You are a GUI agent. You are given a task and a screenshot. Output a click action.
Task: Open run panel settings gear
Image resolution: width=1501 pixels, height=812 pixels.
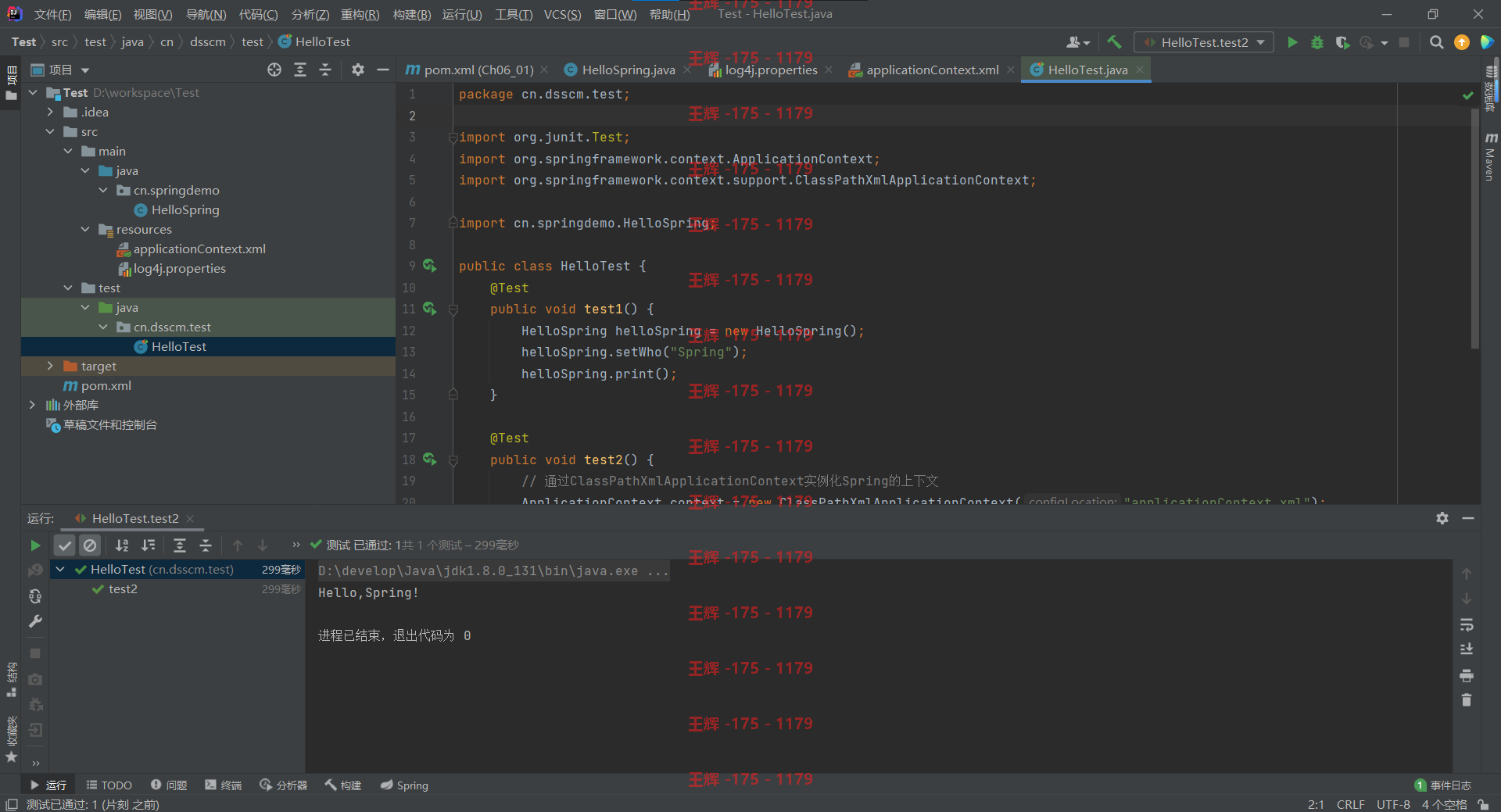click(x=1442, y=518)
